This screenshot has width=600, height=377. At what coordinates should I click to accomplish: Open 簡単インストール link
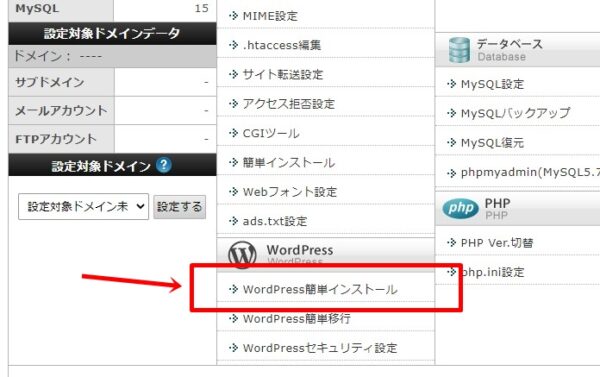pyautogui.click(x=289, y=163)
